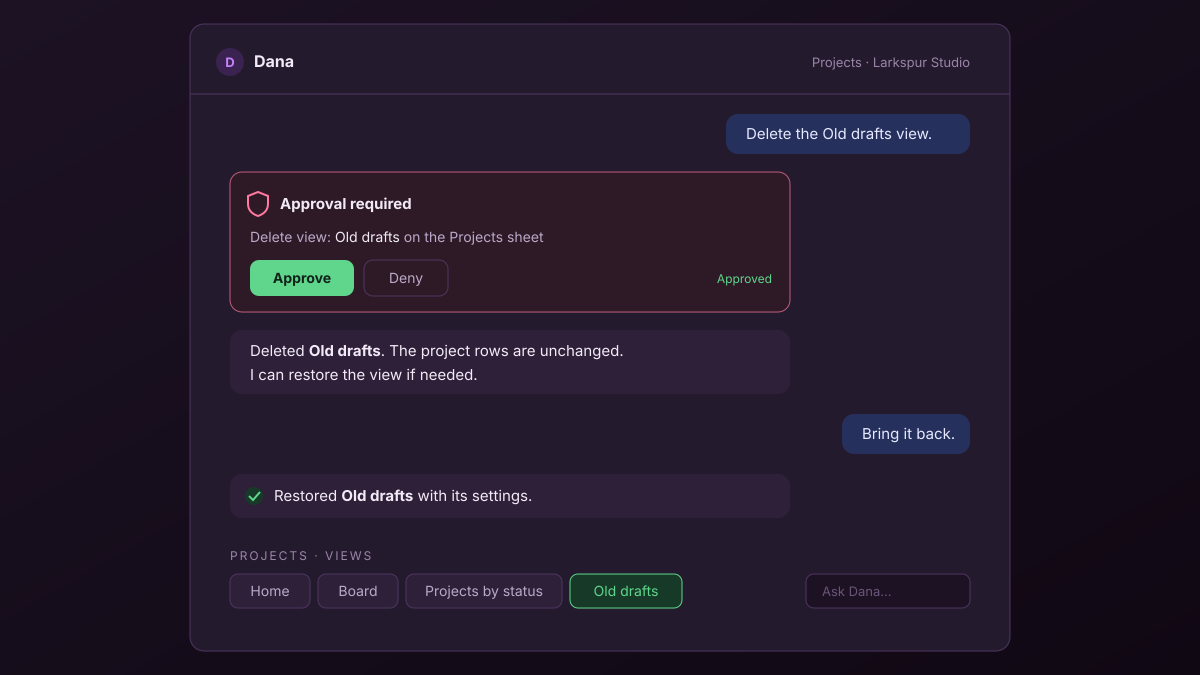
Task: Select the Projects by status view
Action: click(x=484, y=591)
